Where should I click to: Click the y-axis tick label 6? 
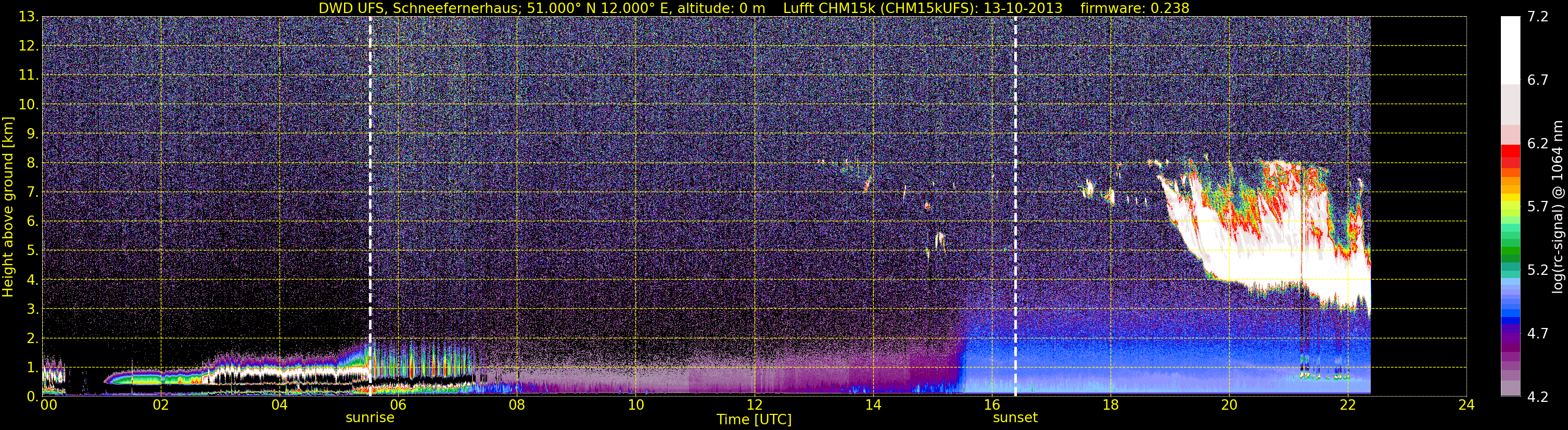[x=33, y=222]
